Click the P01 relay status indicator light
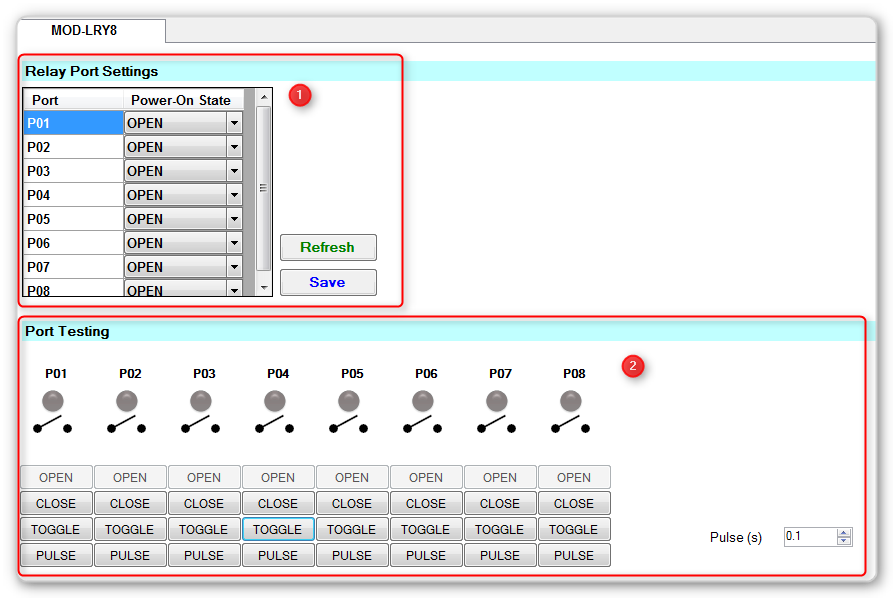 pos(53,401)
